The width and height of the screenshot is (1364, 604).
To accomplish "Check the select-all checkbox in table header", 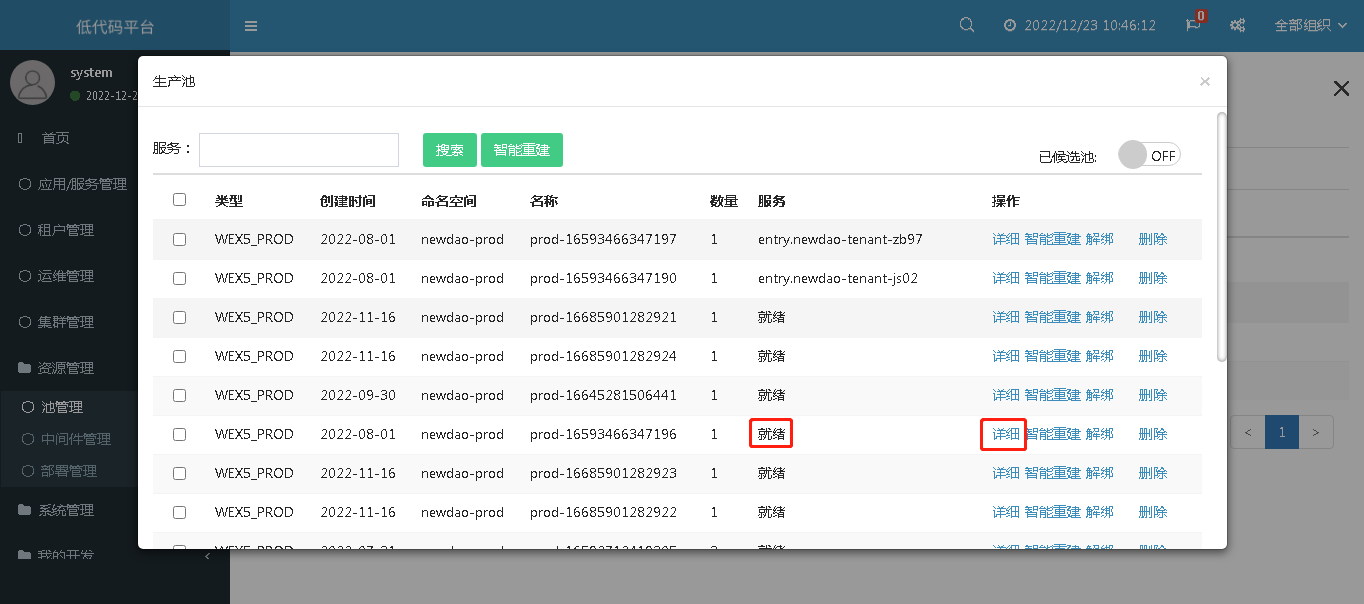I will click(180, 200).
